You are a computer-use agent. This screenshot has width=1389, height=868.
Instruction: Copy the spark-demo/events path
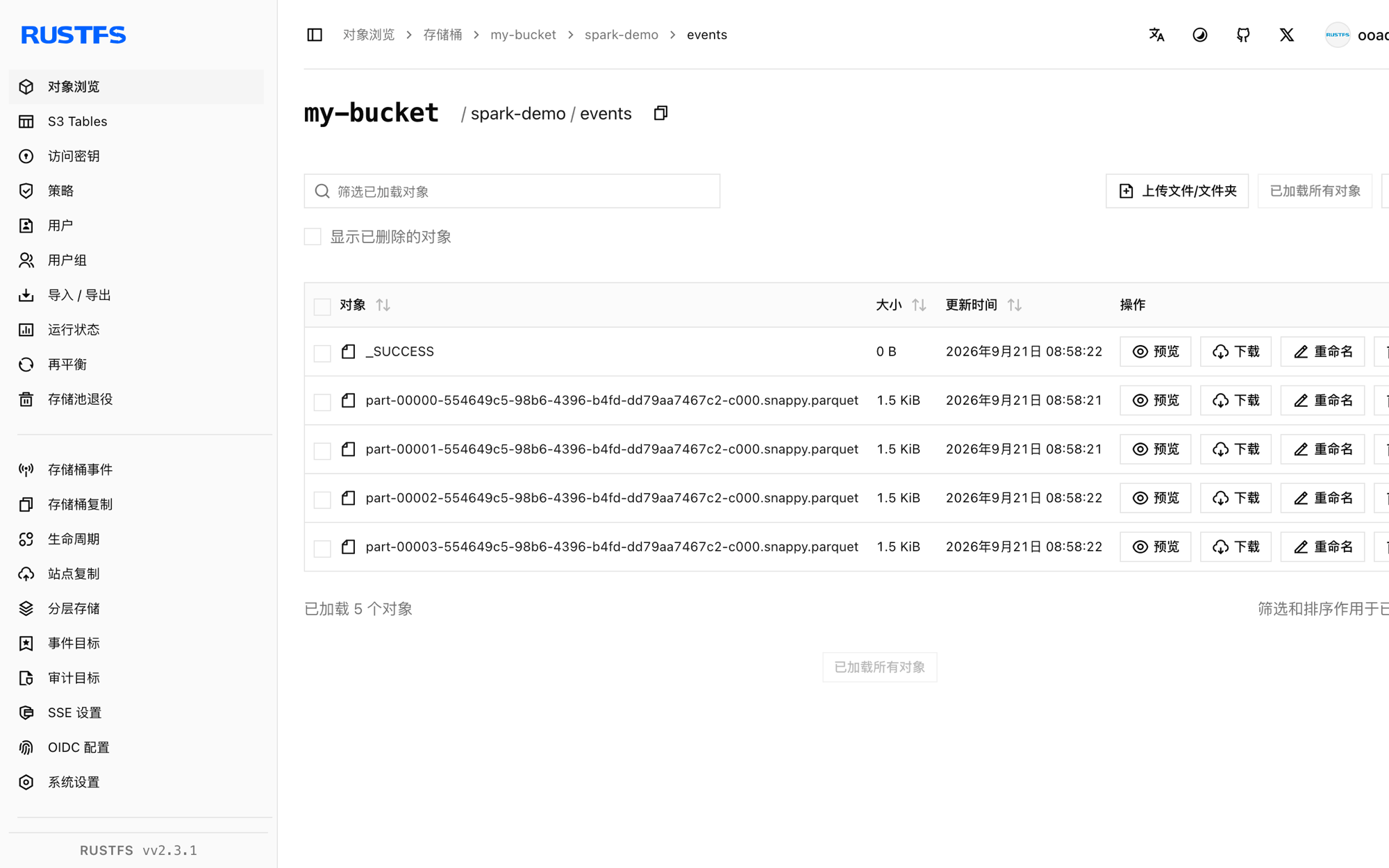[660, 113]
